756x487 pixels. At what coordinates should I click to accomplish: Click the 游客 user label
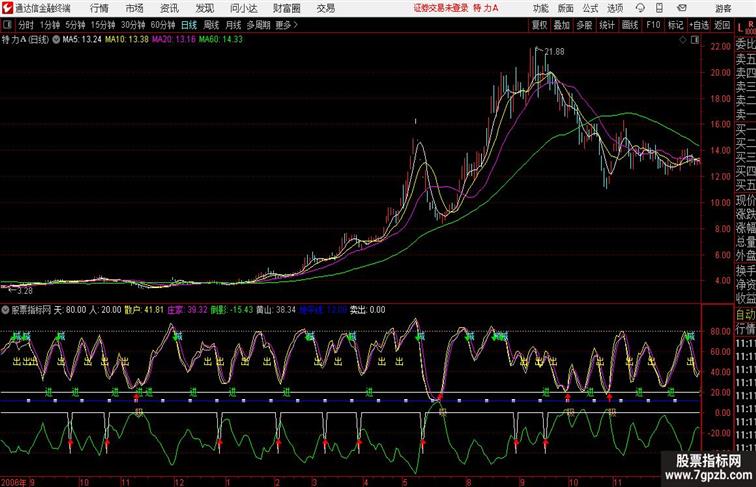(x=723, y=8)
